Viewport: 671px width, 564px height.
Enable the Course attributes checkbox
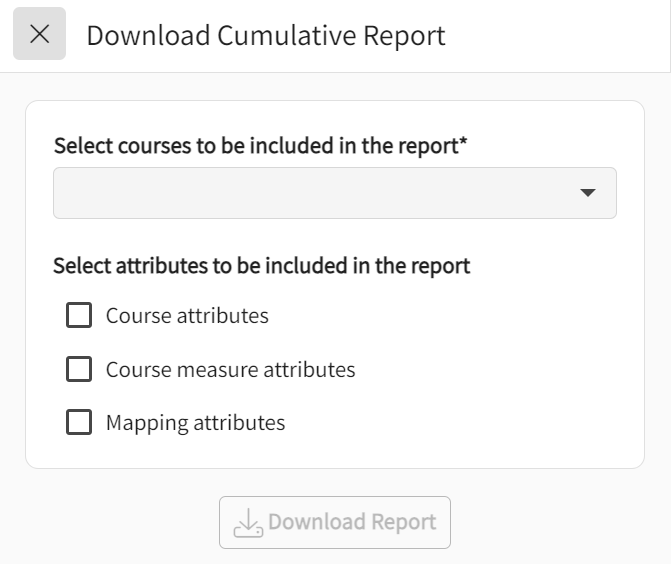point(79,316)
